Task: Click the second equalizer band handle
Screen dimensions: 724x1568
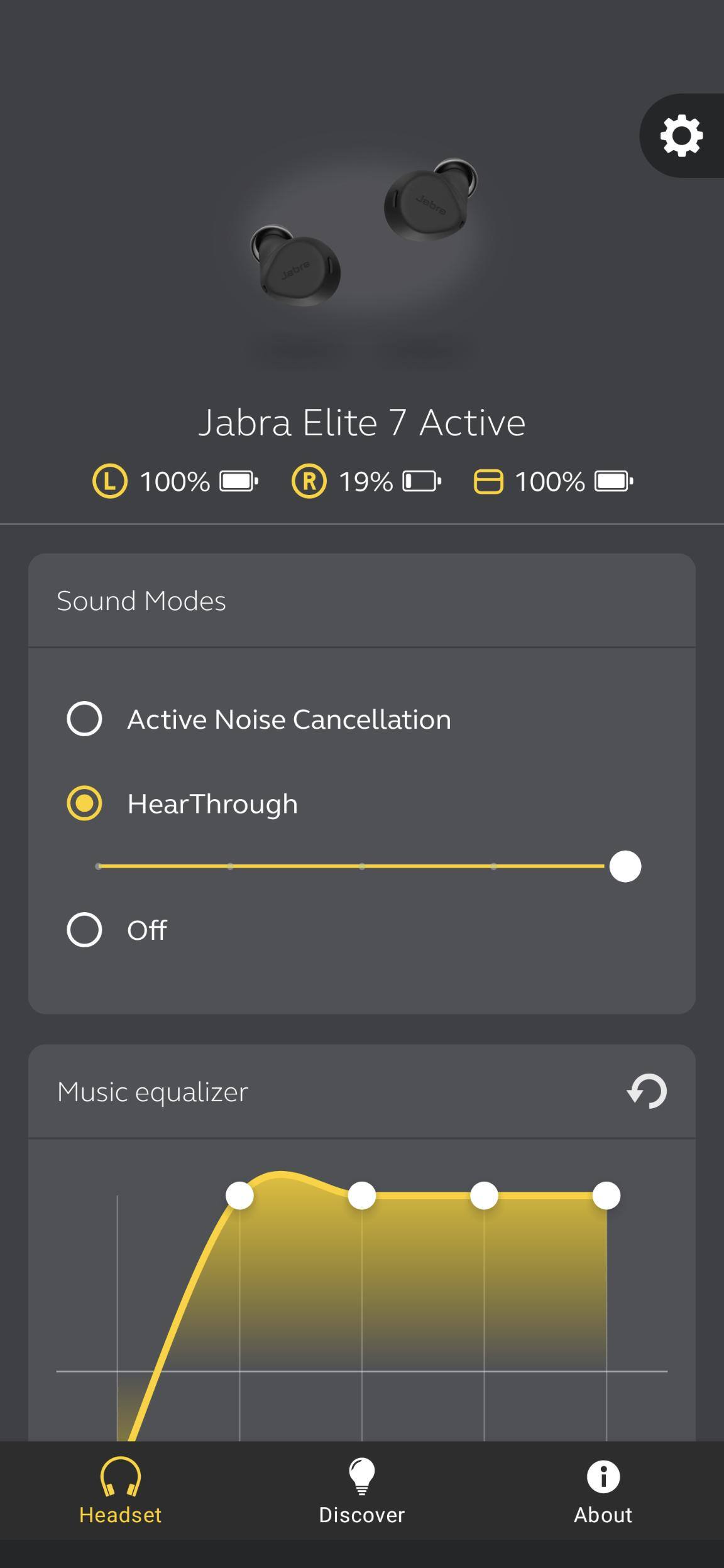Action: 361,1195
